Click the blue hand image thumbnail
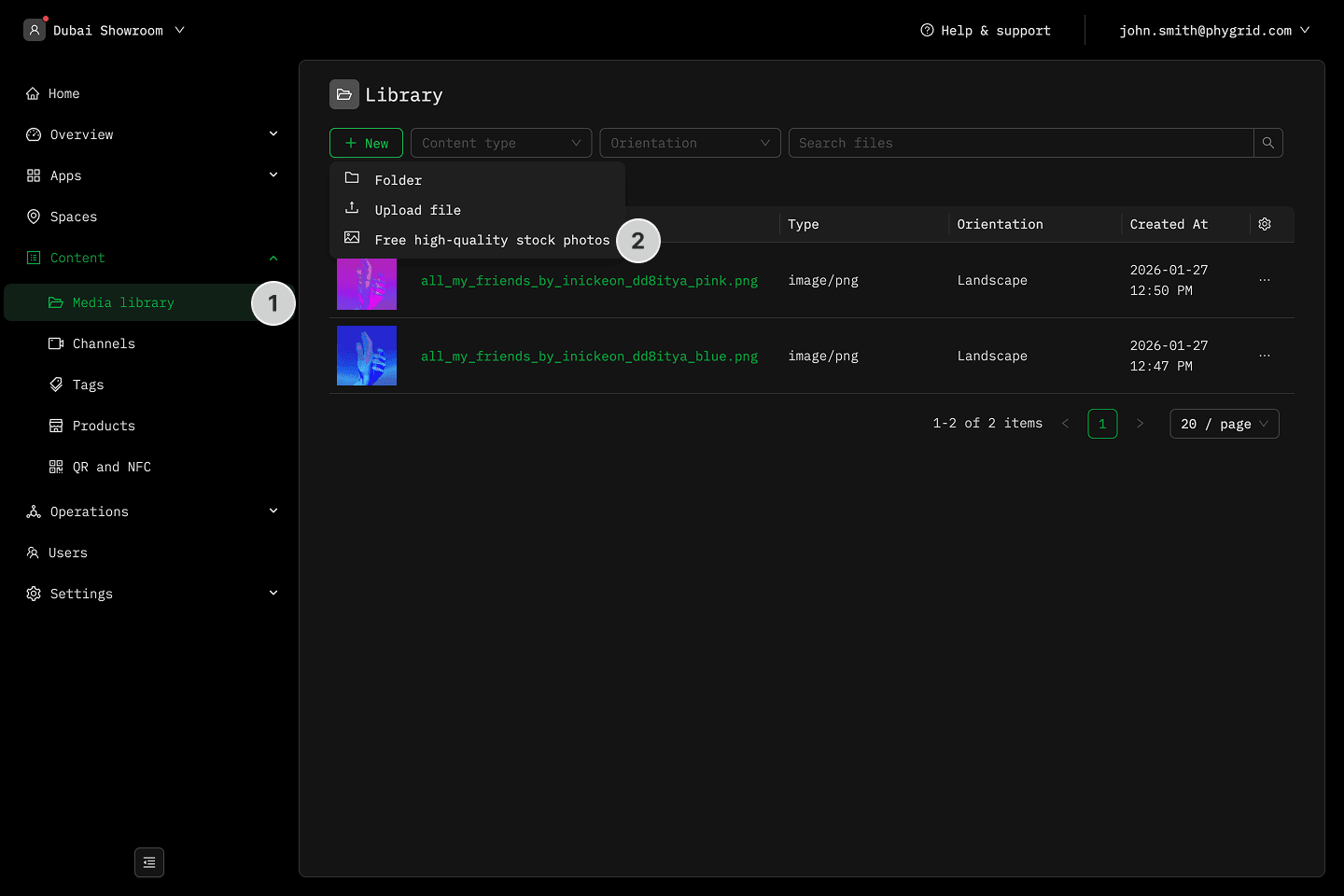Viewport: 1344px width, 896px height. 367,356
